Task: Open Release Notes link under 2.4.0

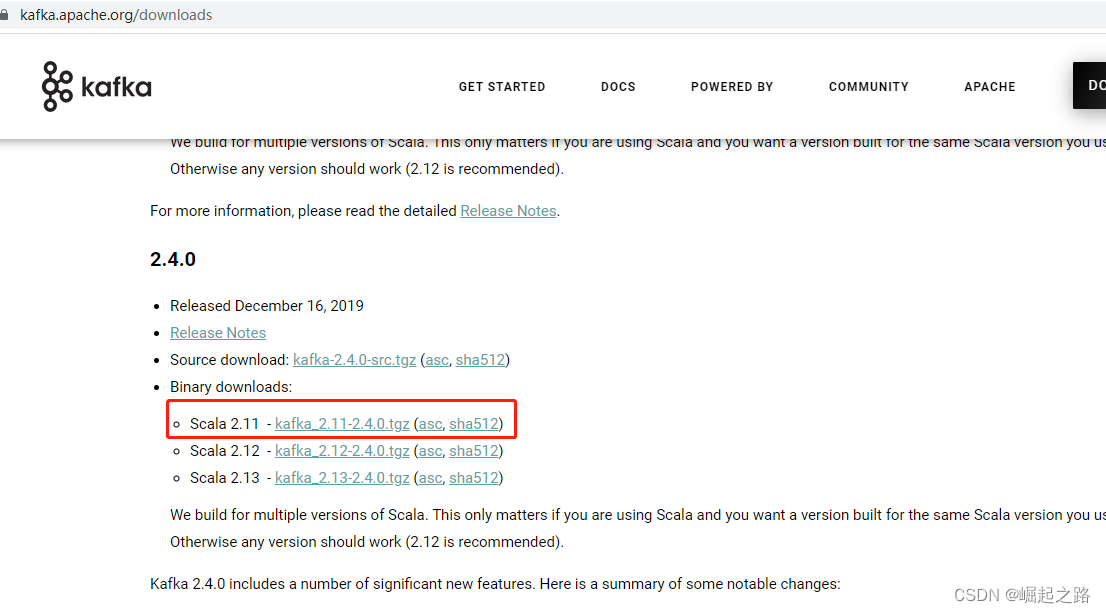Action: 218,333
